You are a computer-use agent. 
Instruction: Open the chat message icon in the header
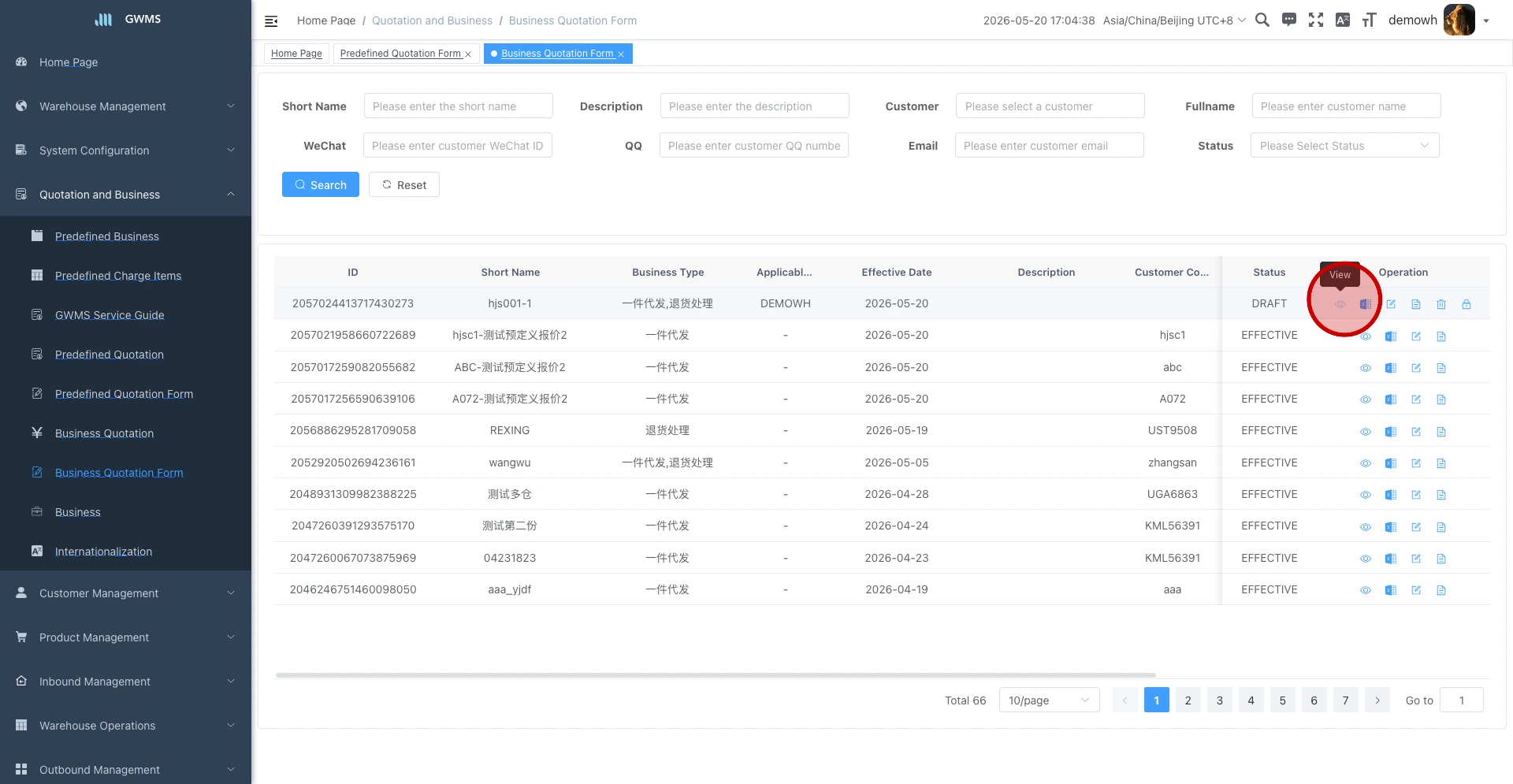coord(1289,20)
